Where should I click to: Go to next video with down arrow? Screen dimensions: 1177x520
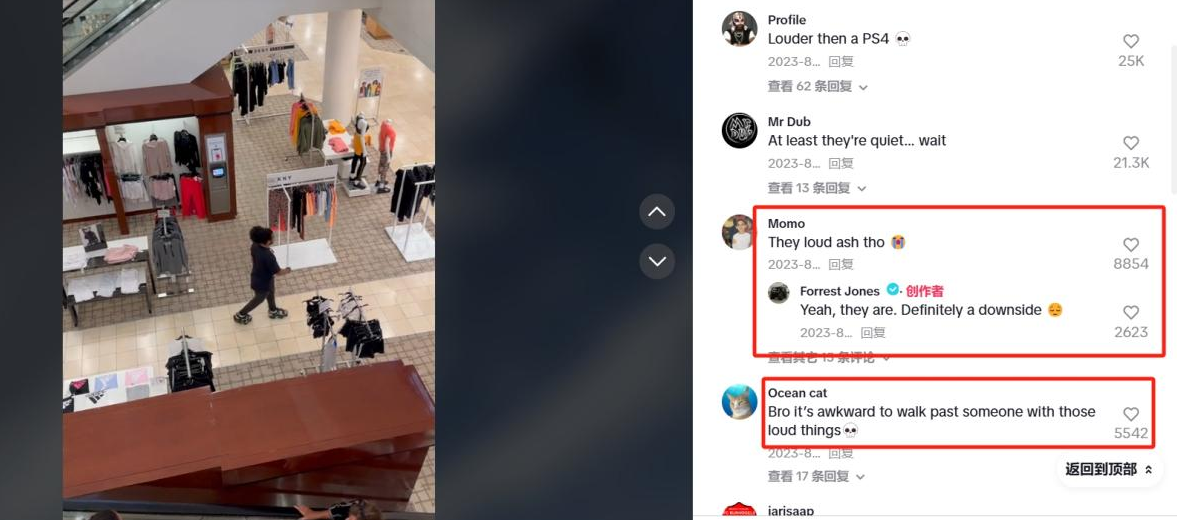(657, 261)
